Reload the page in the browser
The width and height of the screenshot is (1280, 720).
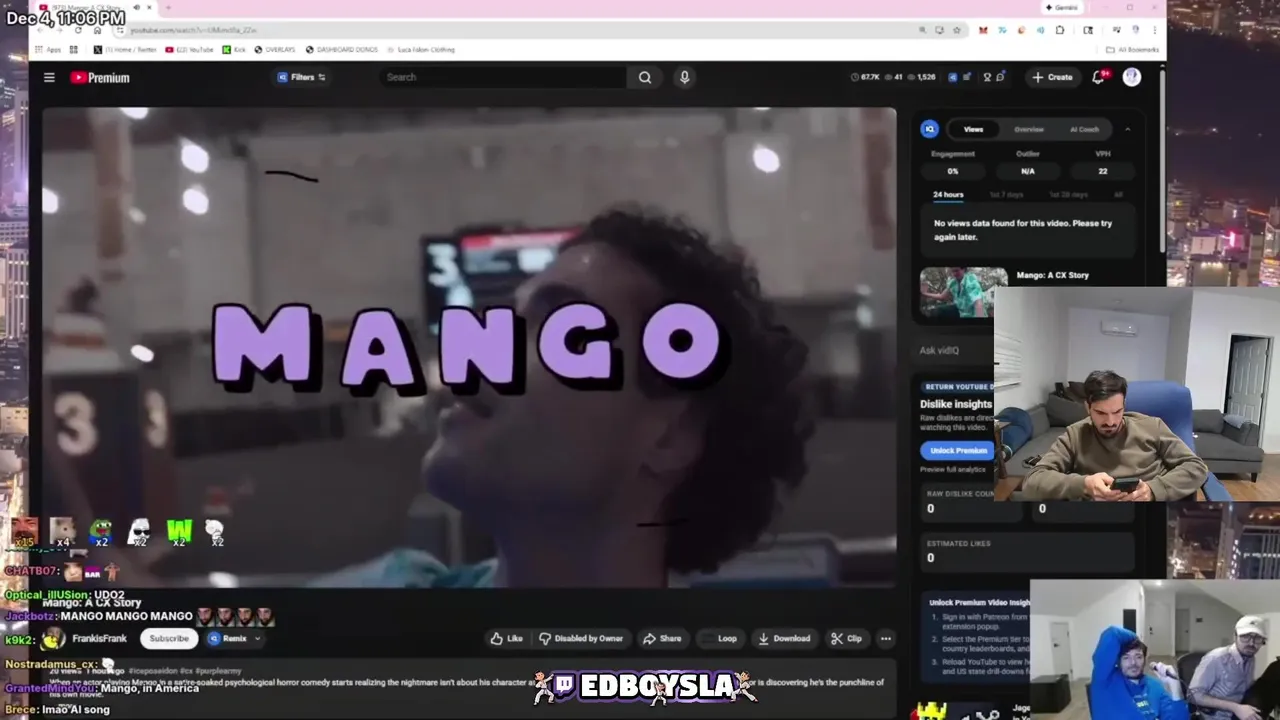coord(78,30)
